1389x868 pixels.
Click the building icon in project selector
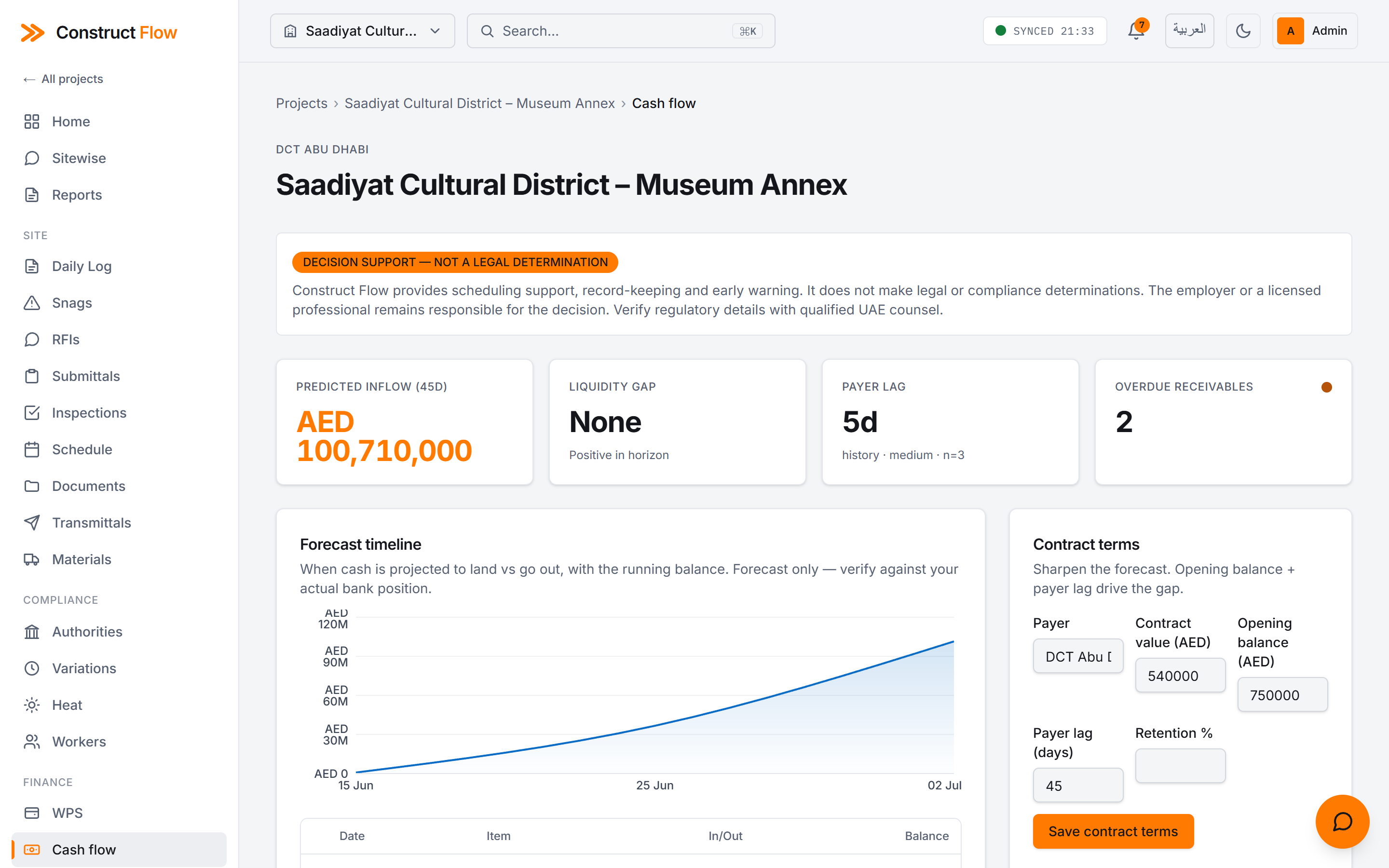coord(290,31)
